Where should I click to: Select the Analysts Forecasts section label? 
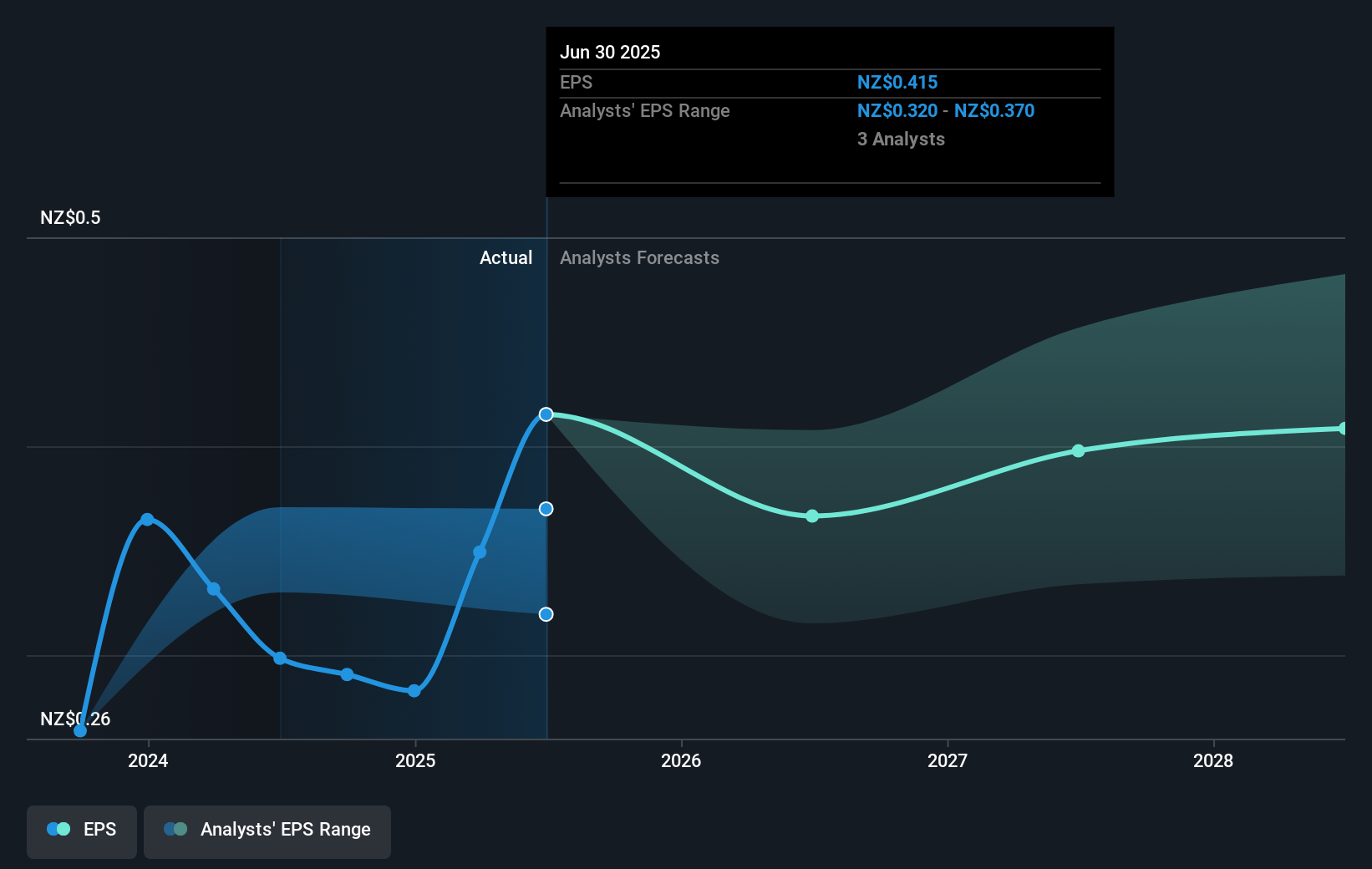pos(639,257)
